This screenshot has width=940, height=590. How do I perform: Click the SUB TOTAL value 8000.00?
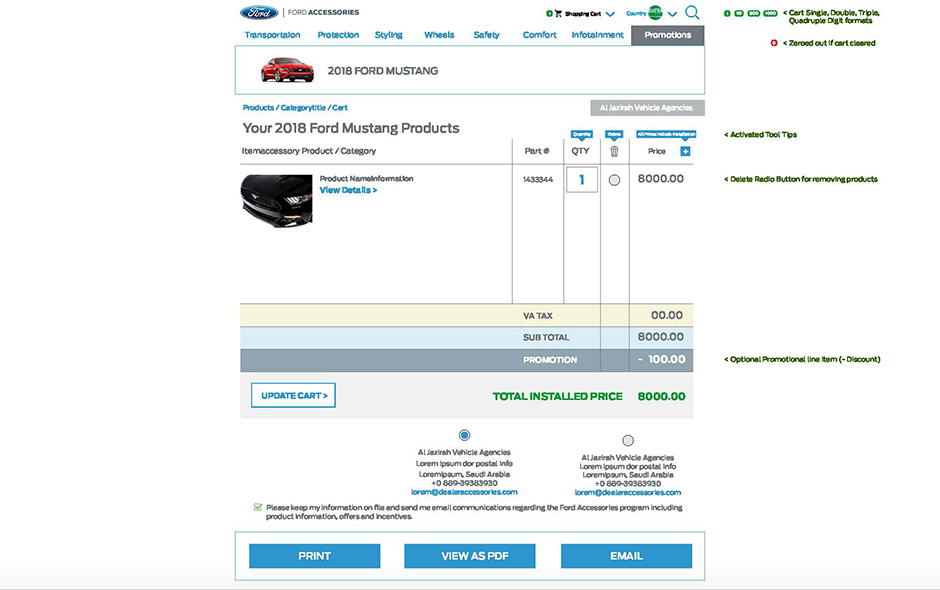click(661, 337)
